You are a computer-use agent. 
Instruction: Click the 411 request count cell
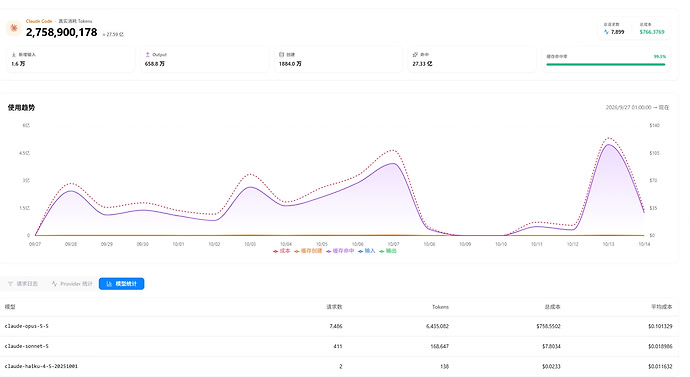pos(338,346)
